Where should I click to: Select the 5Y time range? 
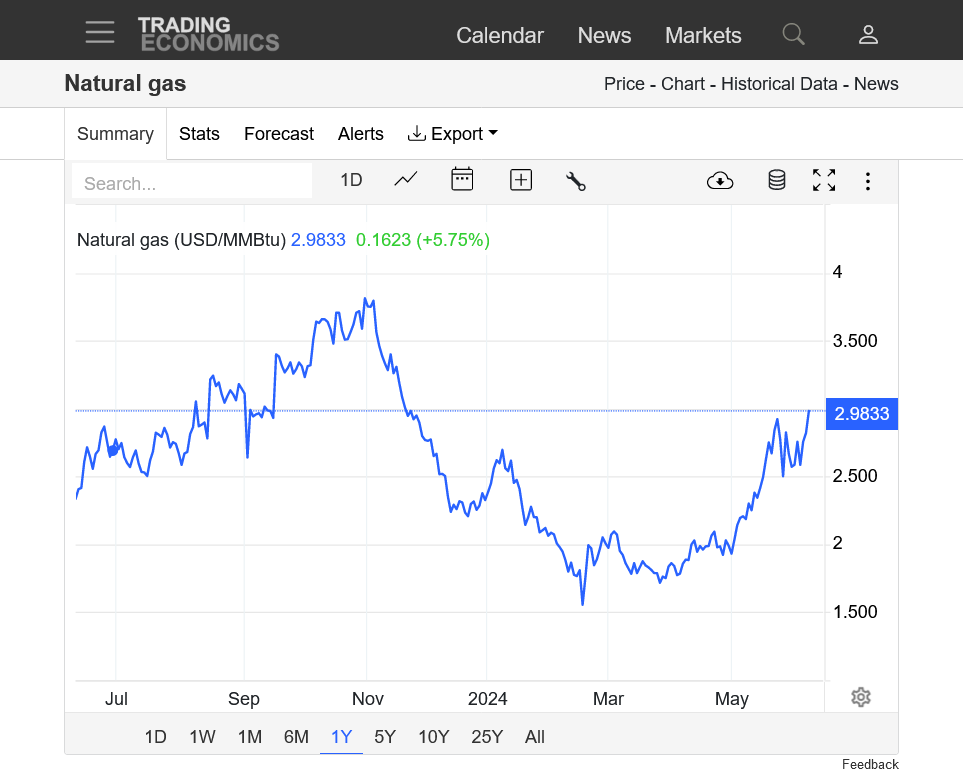click(x=385, y=736)
